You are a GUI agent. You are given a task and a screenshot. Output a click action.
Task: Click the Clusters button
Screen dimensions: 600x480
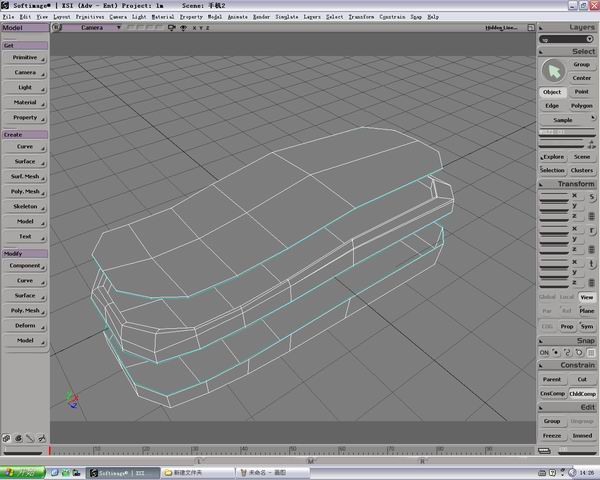pos(582,170)
